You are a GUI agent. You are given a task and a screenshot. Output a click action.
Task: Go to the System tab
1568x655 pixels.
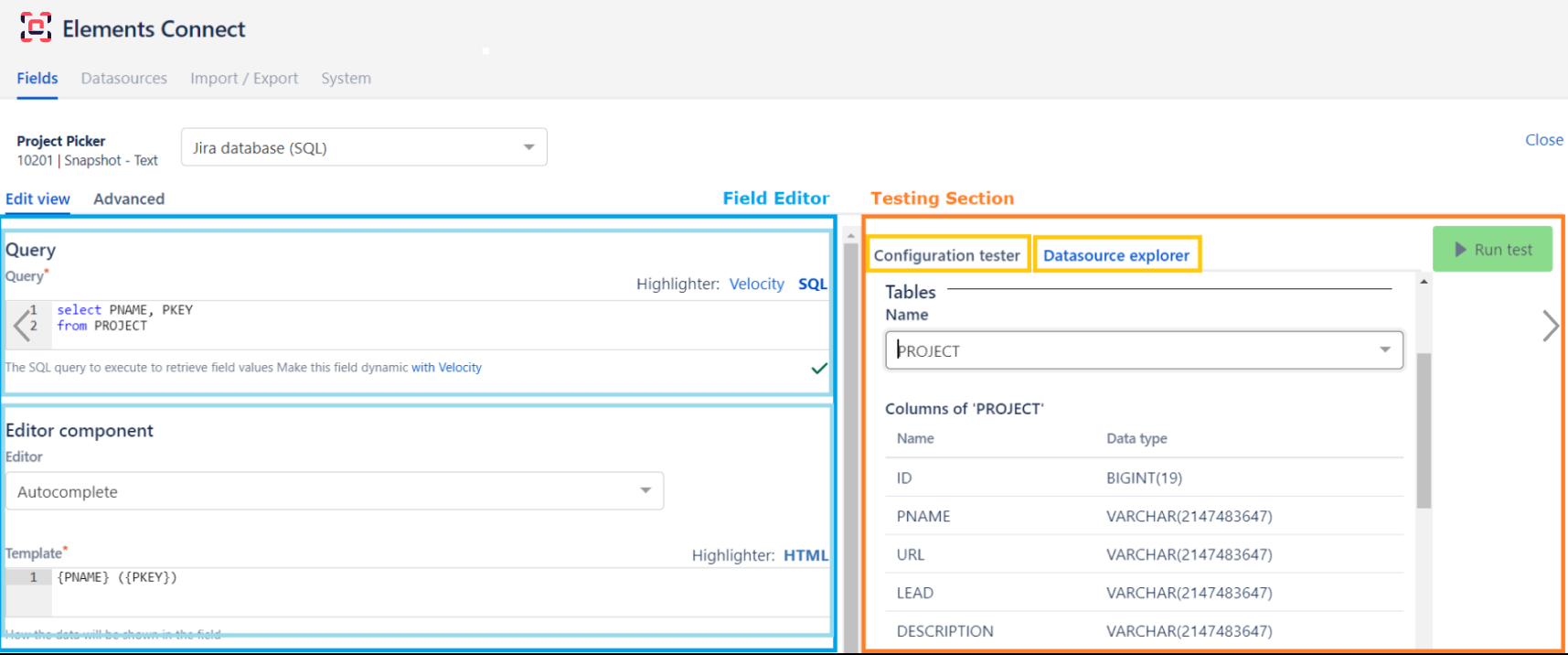coord(346,79)
